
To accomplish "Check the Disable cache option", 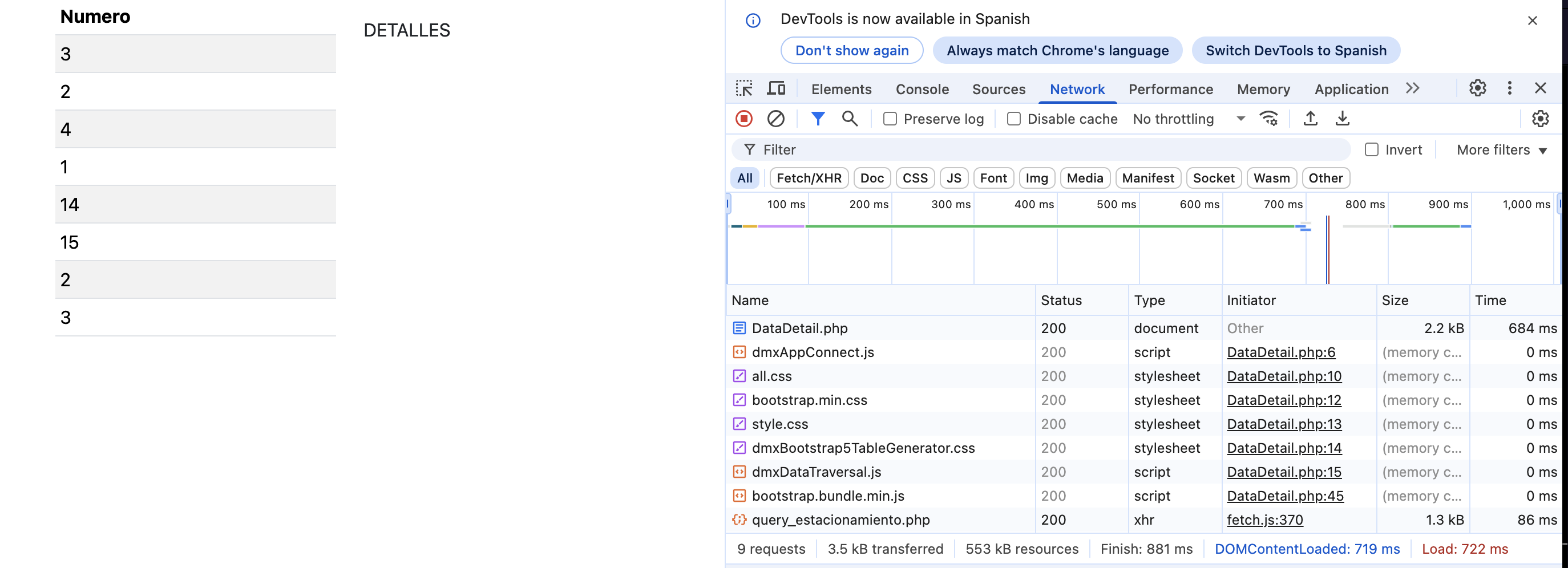I will pos(1013,119).
